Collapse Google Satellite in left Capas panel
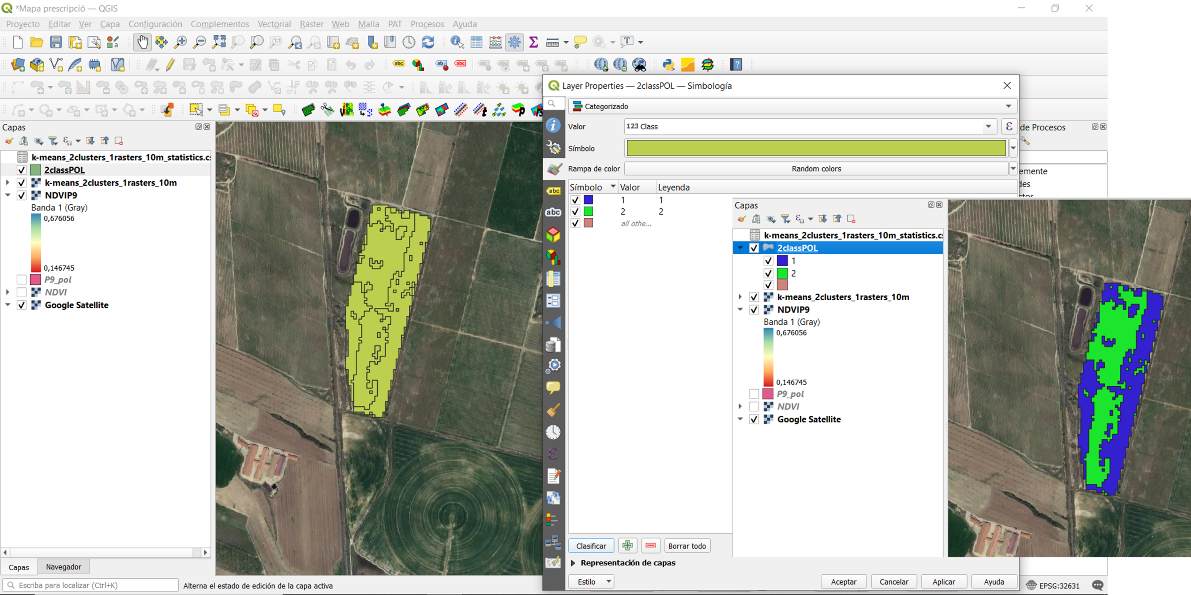1191x595 pixels. tap(8, 305)
